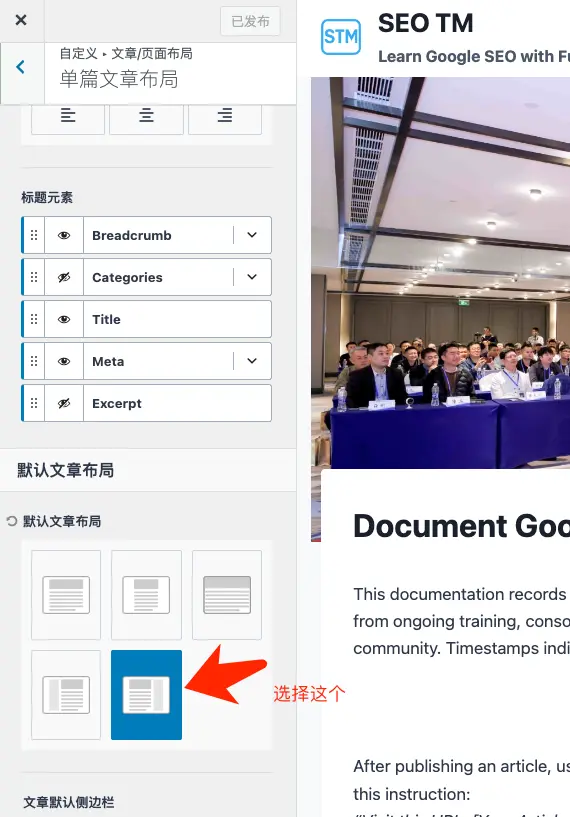Open the SEO TM site title link
The height and width of the screenshot is (817, 570).
pos(426,23)
